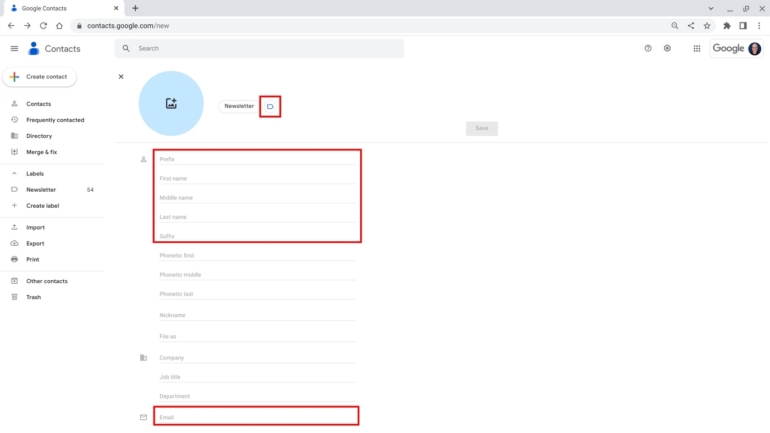The height and width of the screenshot is (433, 770).
Task: Close the new contact form
Action: coord(121,76)
